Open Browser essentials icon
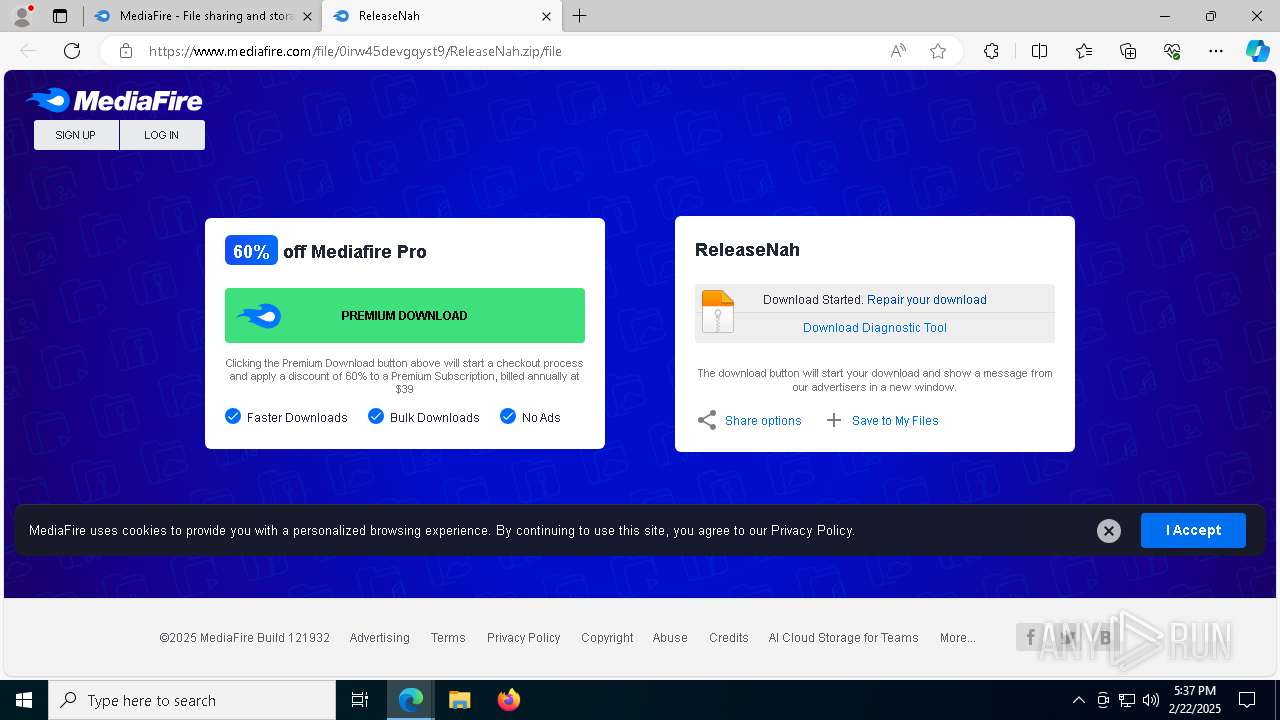Image resolution: width=1280 pixels, height=720 pixels. click(x=1172, y=51)
